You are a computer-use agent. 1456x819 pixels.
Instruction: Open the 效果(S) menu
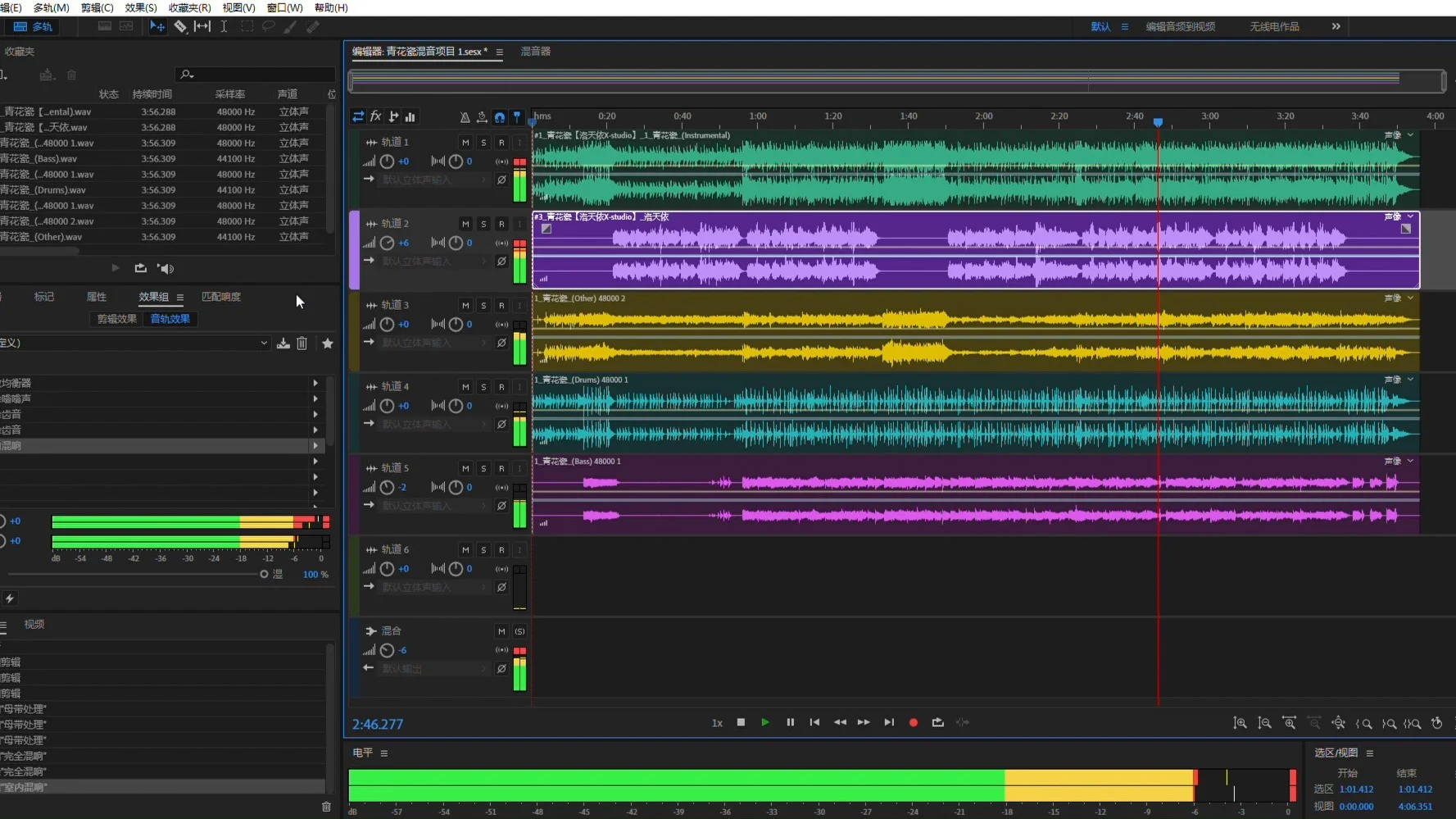coord(141,7)
